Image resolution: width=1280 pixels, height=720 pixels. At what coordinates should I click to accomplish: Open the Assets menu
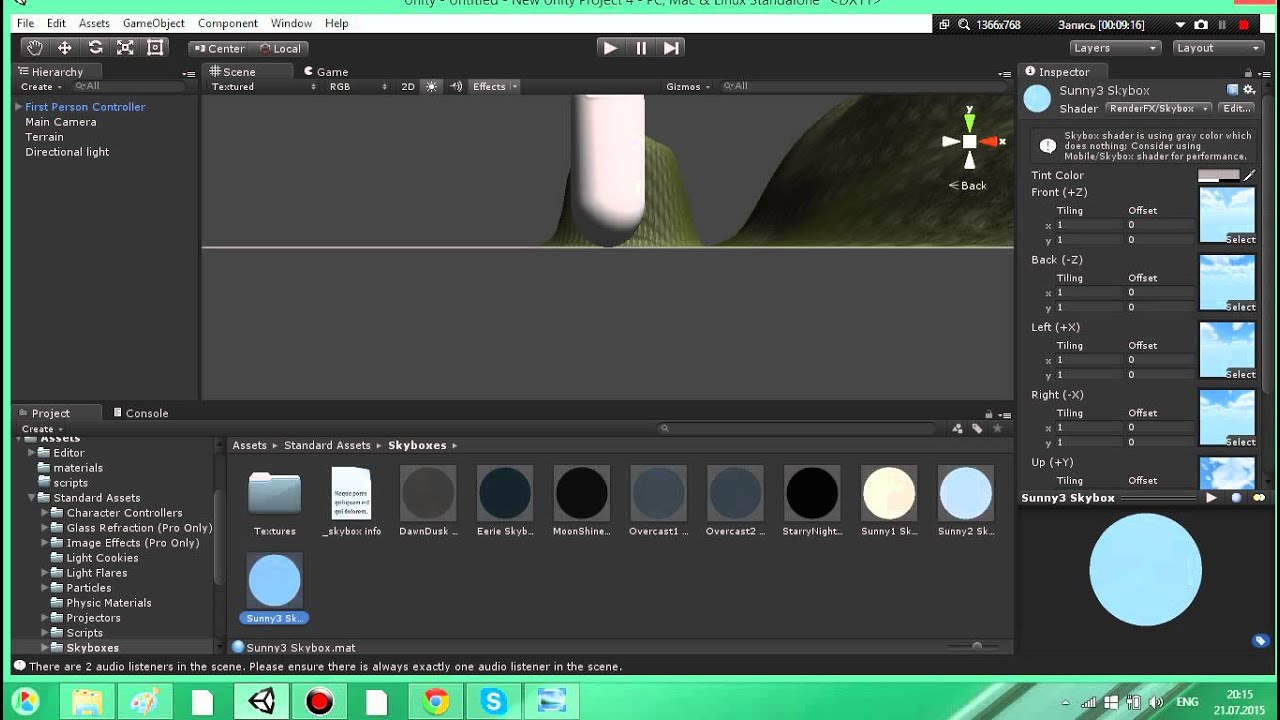pos(94,23)
